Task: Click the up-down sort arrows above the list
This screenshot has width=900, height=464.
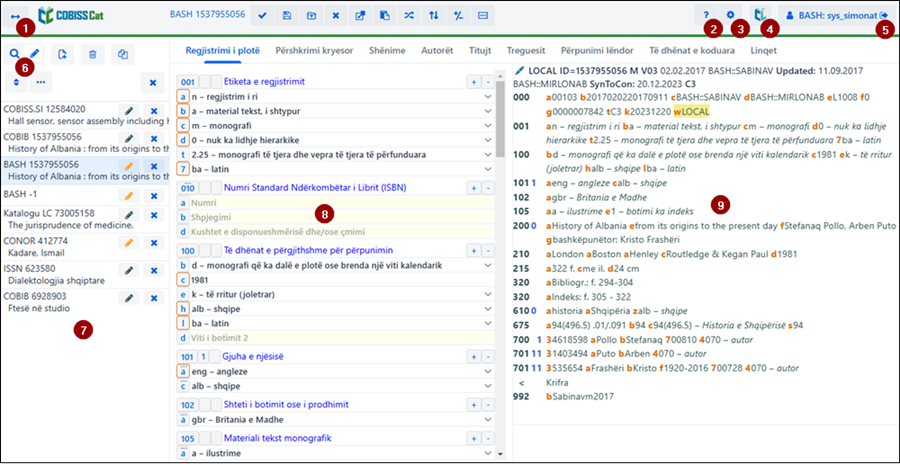Action: click(x=16, y=82)
